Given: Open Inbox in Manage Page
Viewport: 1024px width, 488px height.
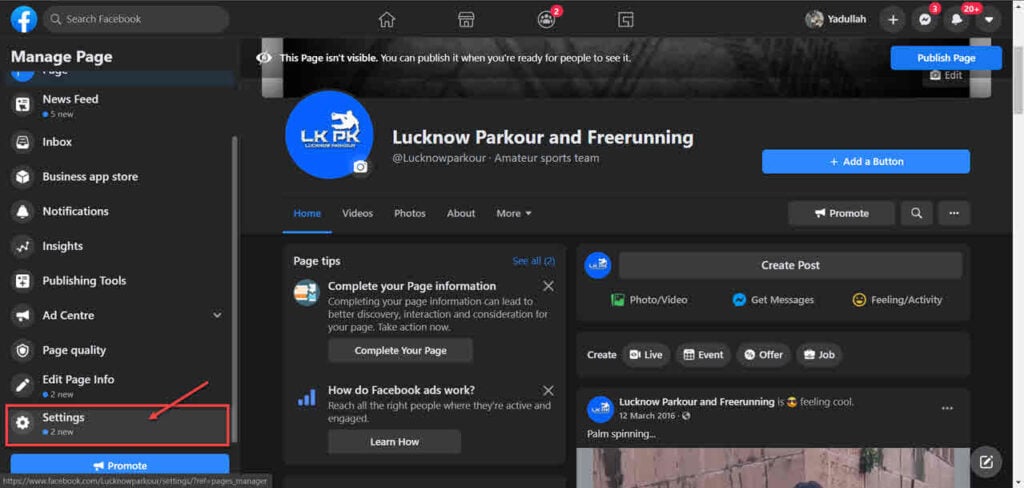Looking at the screenshot, I should coord(120,142).
